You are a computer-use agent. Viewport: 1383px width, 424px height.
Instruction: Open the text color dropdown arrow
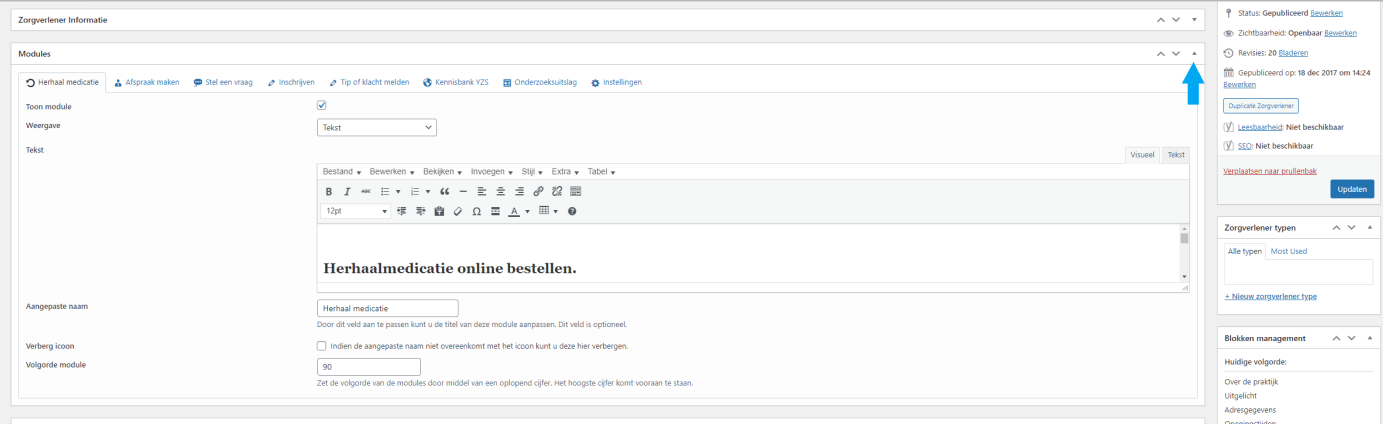pos(527,211)
